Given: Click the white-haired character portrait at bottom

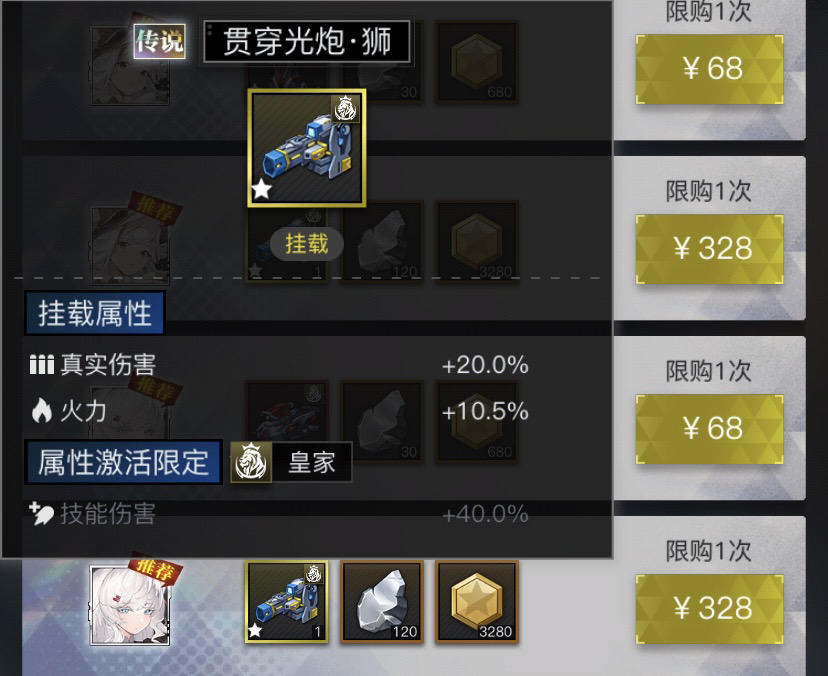Looking at the screenshot, I should click(130, 605).
